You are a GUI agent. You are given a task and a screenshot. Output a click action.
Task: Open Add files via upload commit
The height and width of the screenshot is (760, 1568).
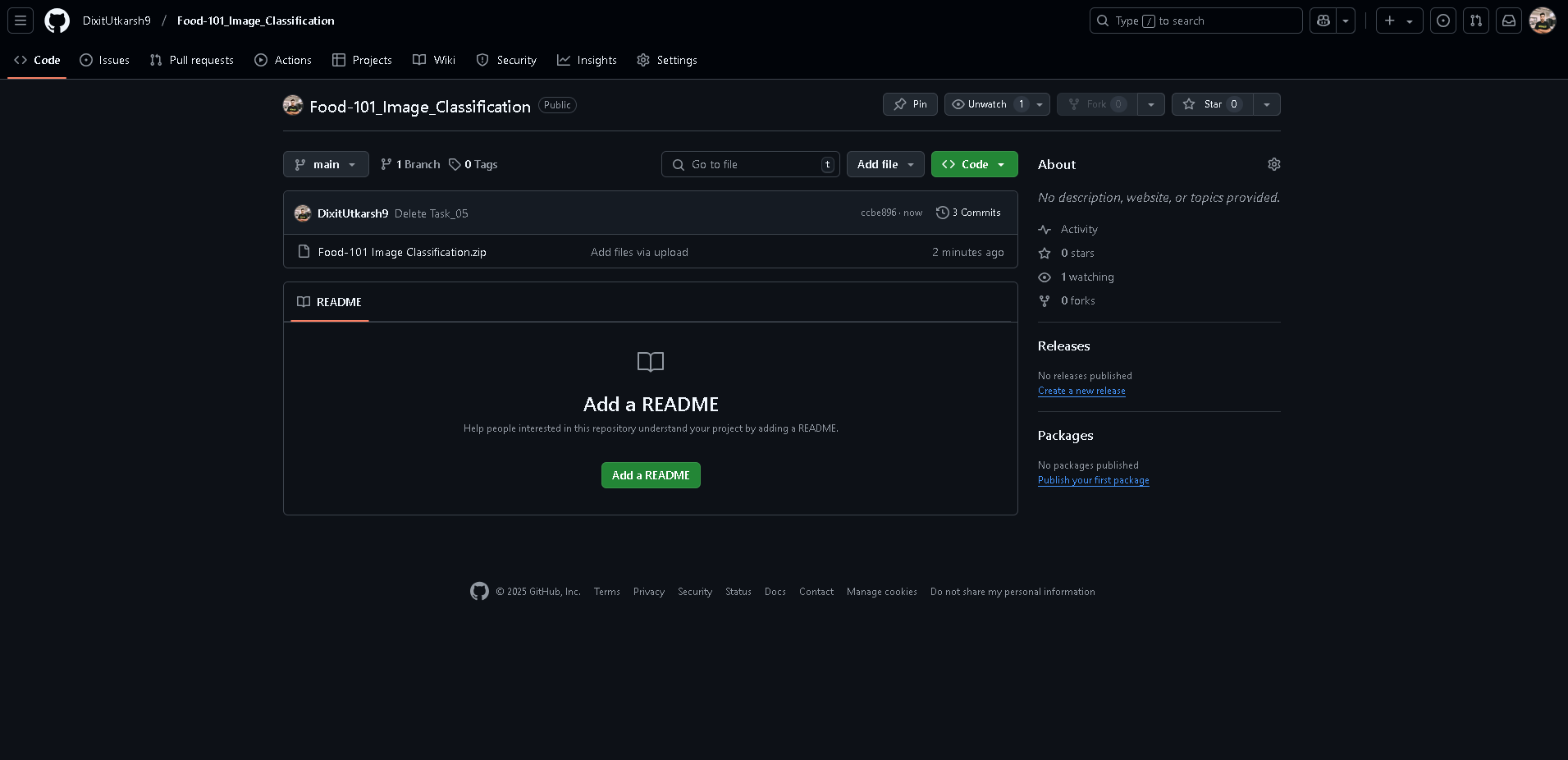[639, 252]
